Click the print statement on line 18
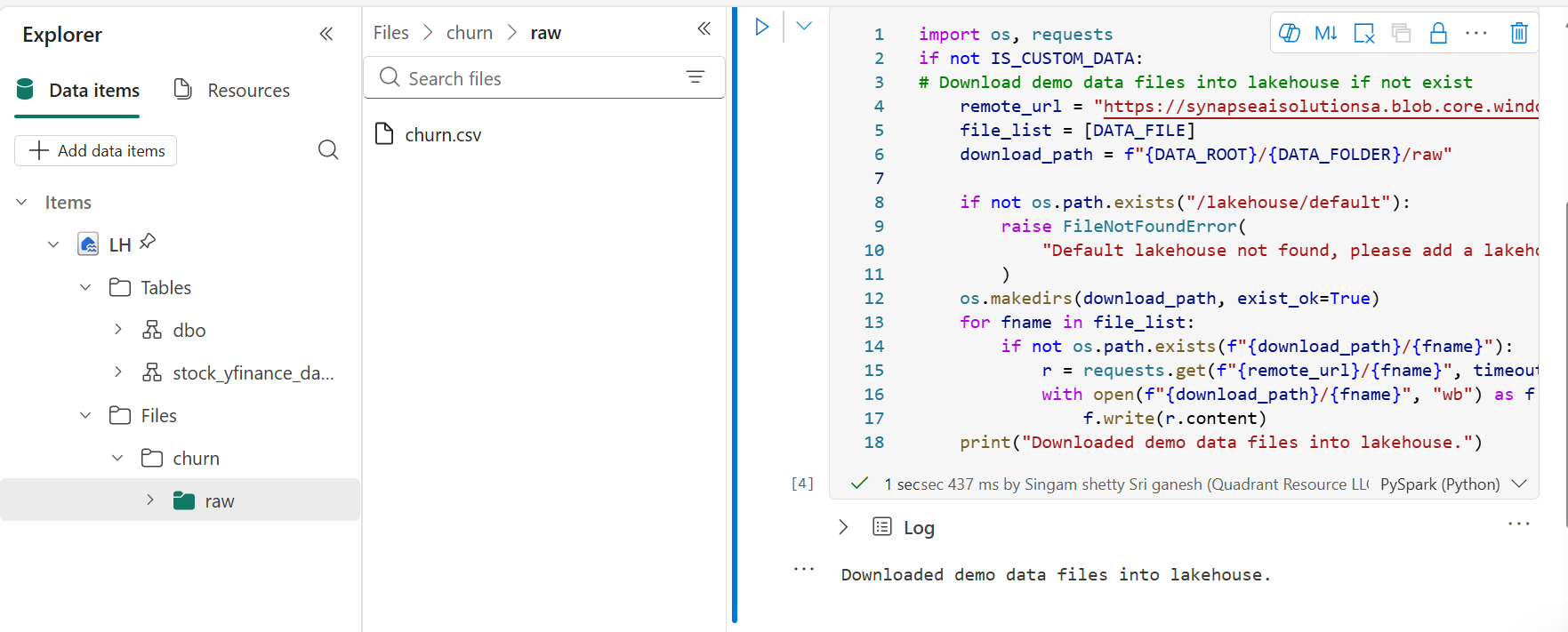This screenshot has width=1568, height=632. 1221,442
